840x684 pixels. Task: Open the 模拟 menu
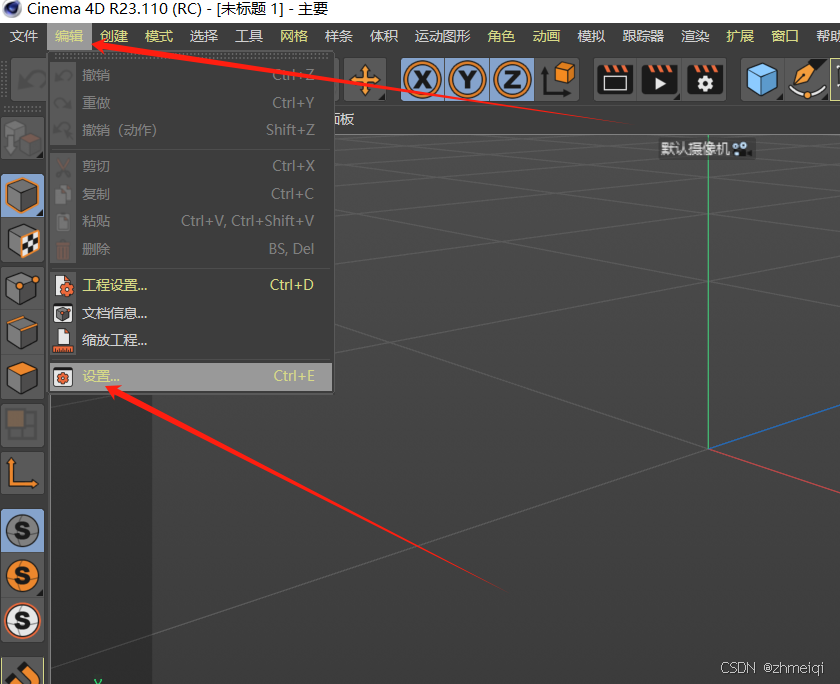pyautogui.click(x=591, y=36)
